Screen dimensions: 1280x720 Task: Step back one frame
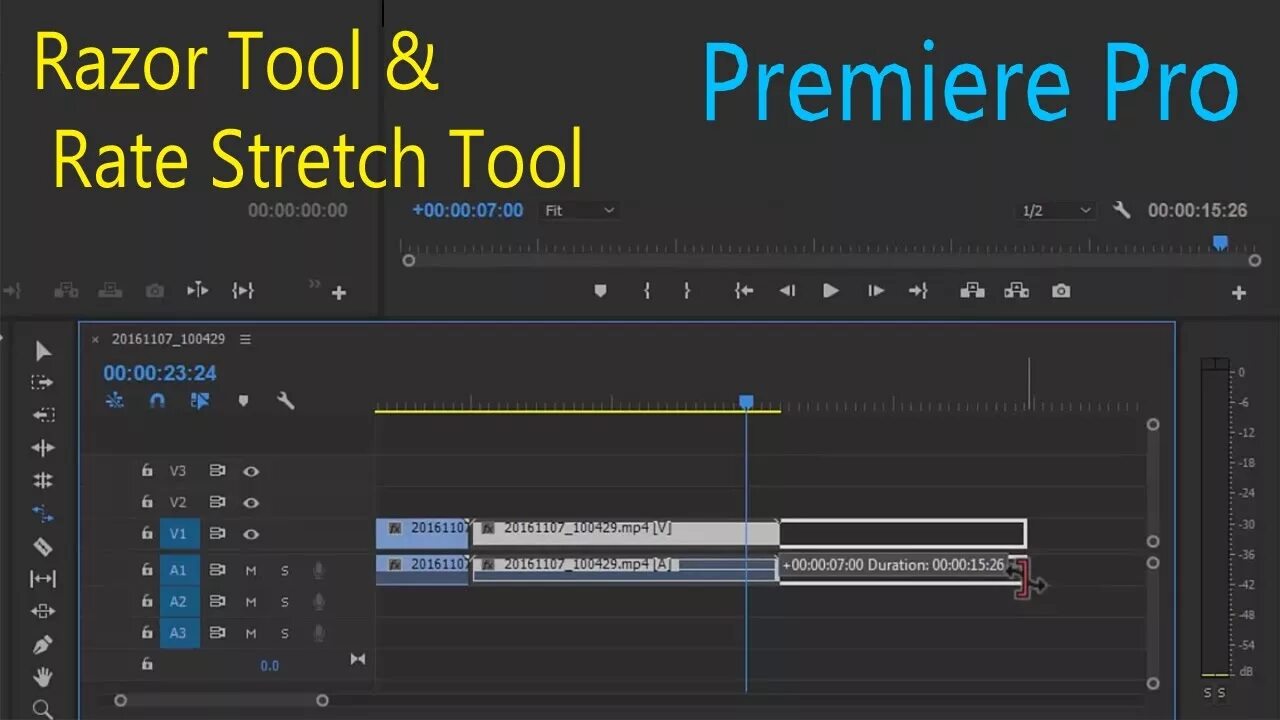point(788,291)
